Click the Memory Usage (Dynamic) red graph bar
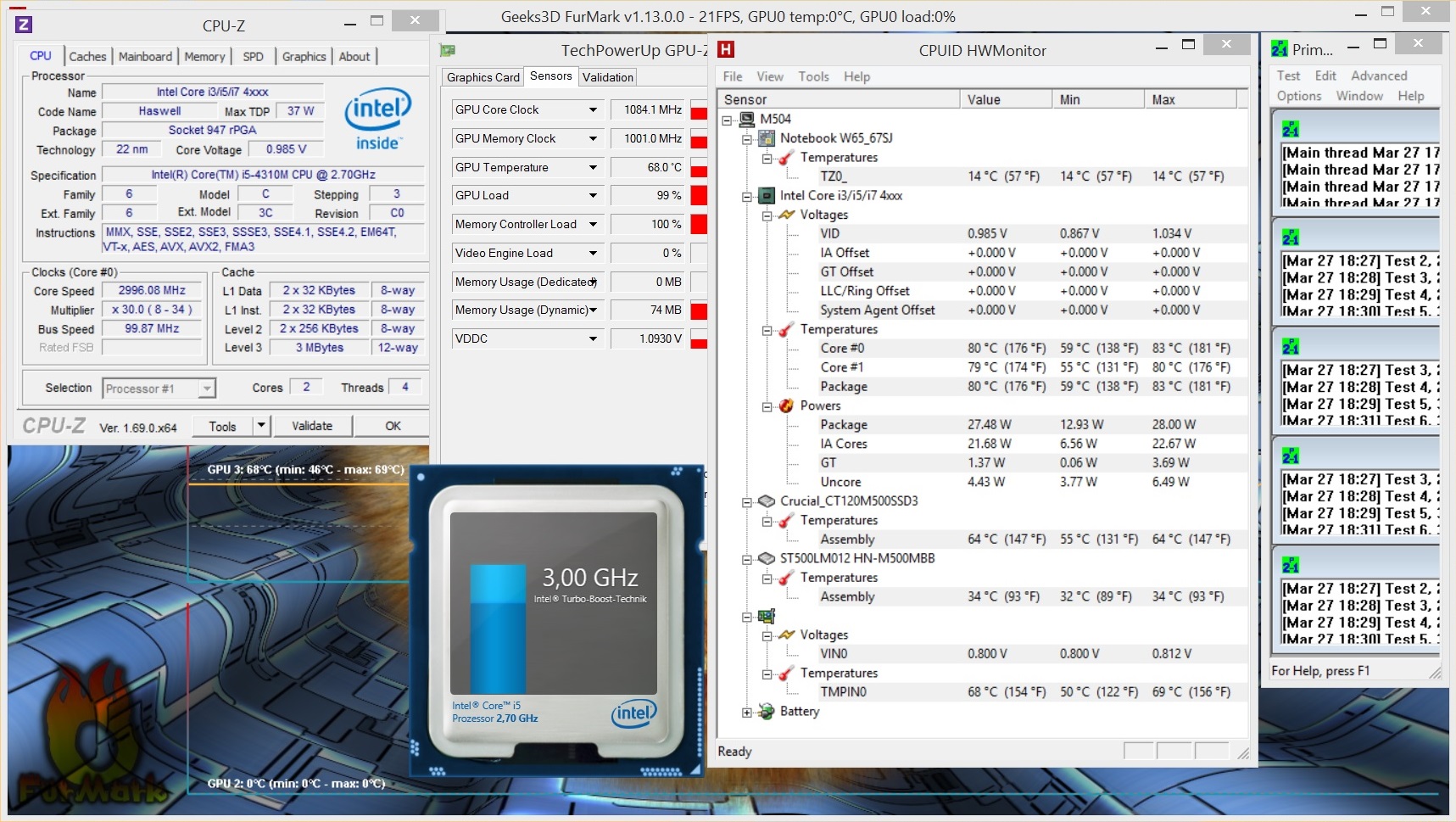The width and height of the screenshot is (1456, 822). pyautogui.click(x=699, y=310)
